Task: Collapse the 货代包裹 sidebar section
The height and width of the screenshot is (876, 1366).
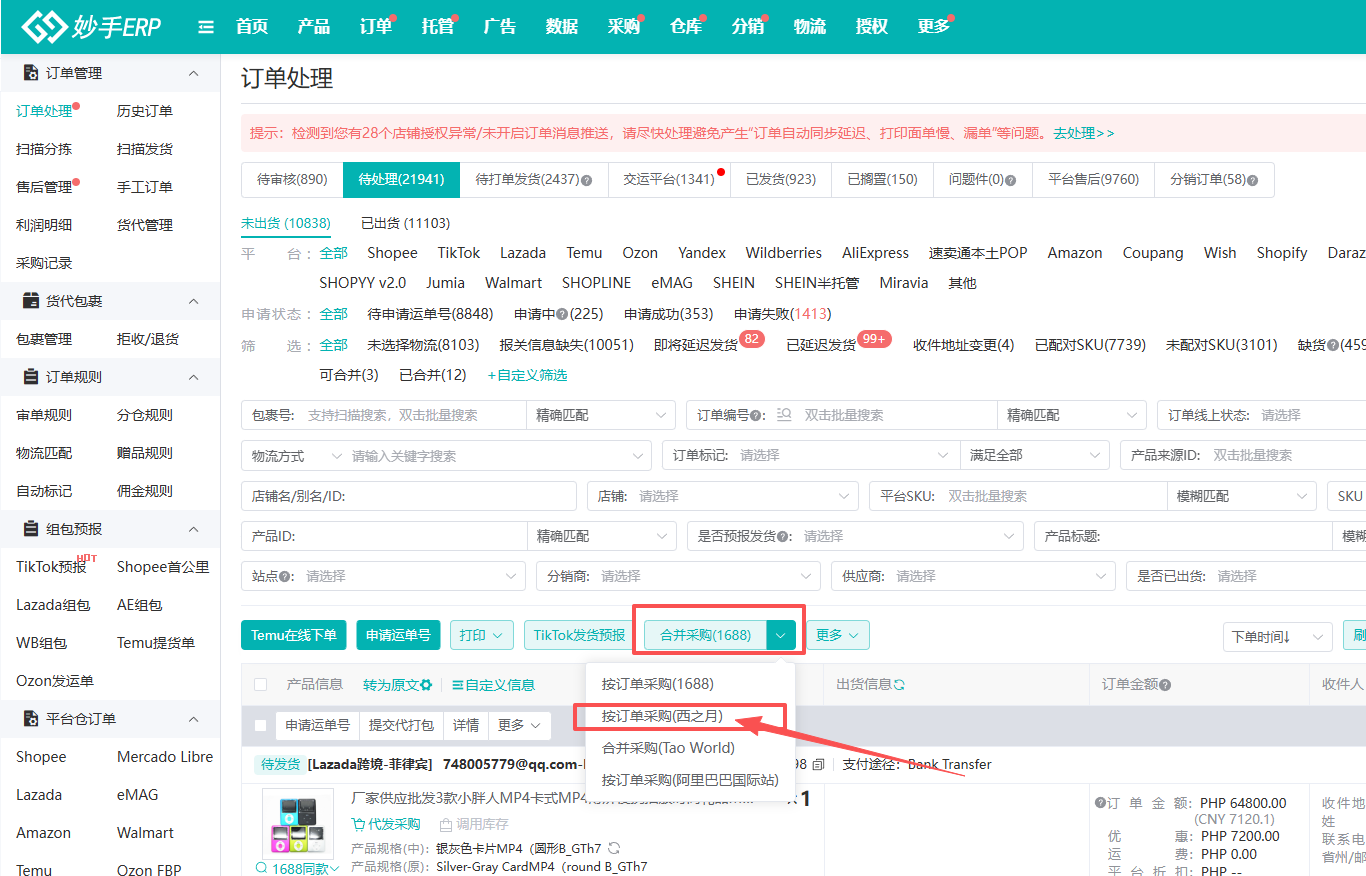Action: coord(194,301)
